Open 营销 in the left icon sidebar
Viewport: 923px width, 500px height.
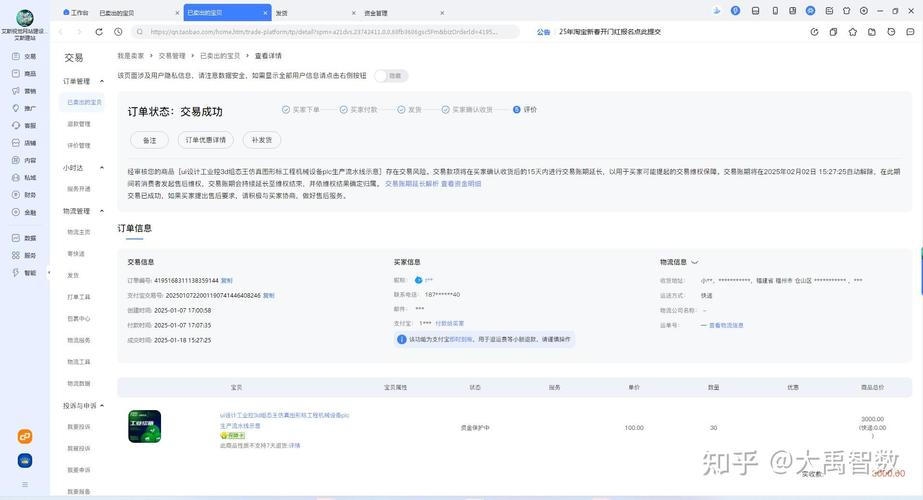coord(24,91)
